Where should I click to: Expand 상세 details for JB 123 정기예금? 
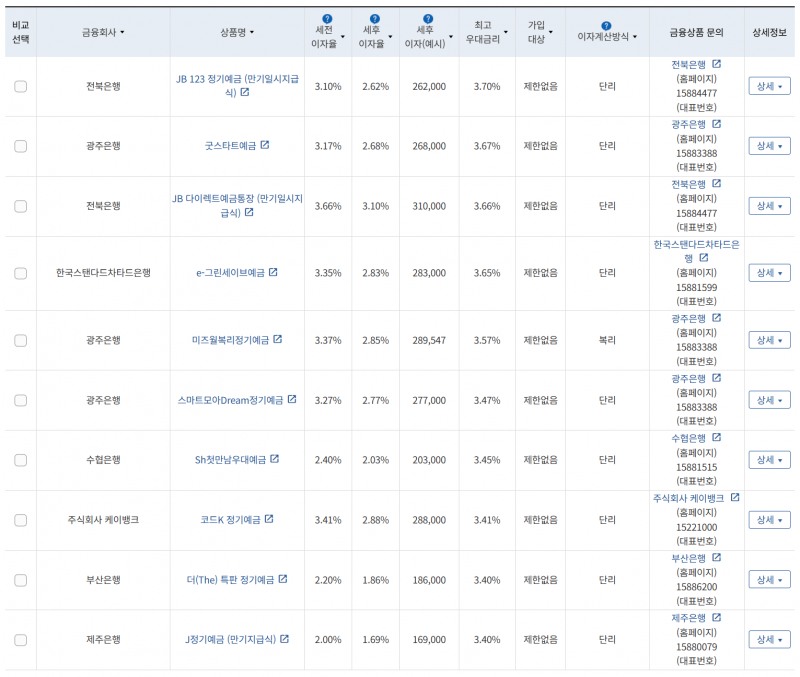click(769, 86)
